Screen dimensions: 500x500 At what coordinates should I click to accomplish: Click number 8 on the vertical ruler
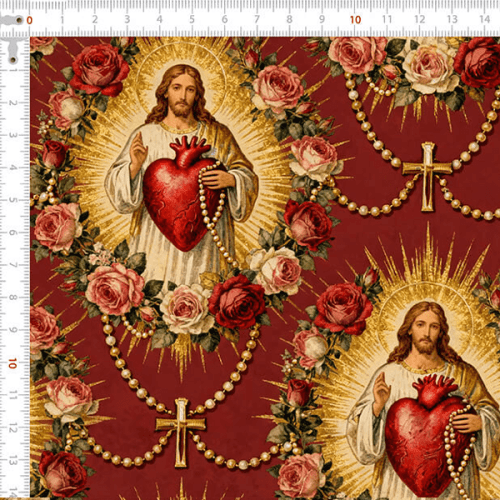click(x=13, y=297)
